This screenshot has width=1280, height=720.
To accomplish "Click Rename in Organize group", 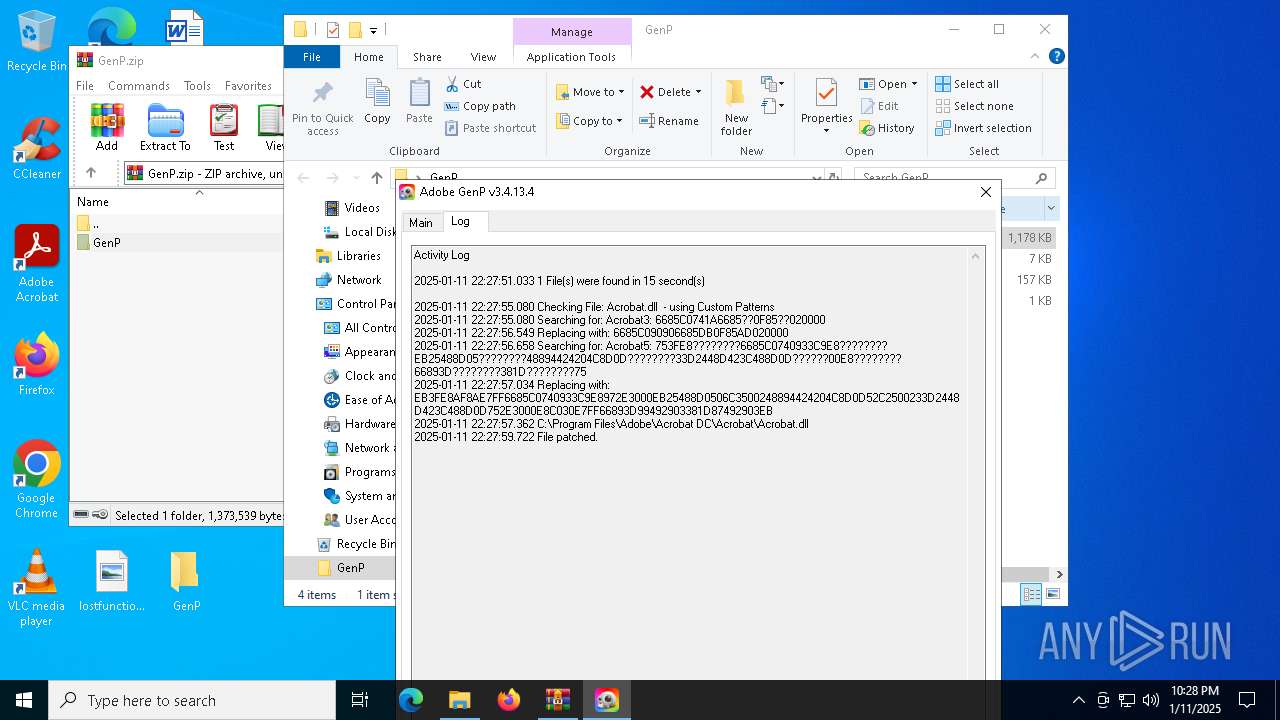I will 669,121.
